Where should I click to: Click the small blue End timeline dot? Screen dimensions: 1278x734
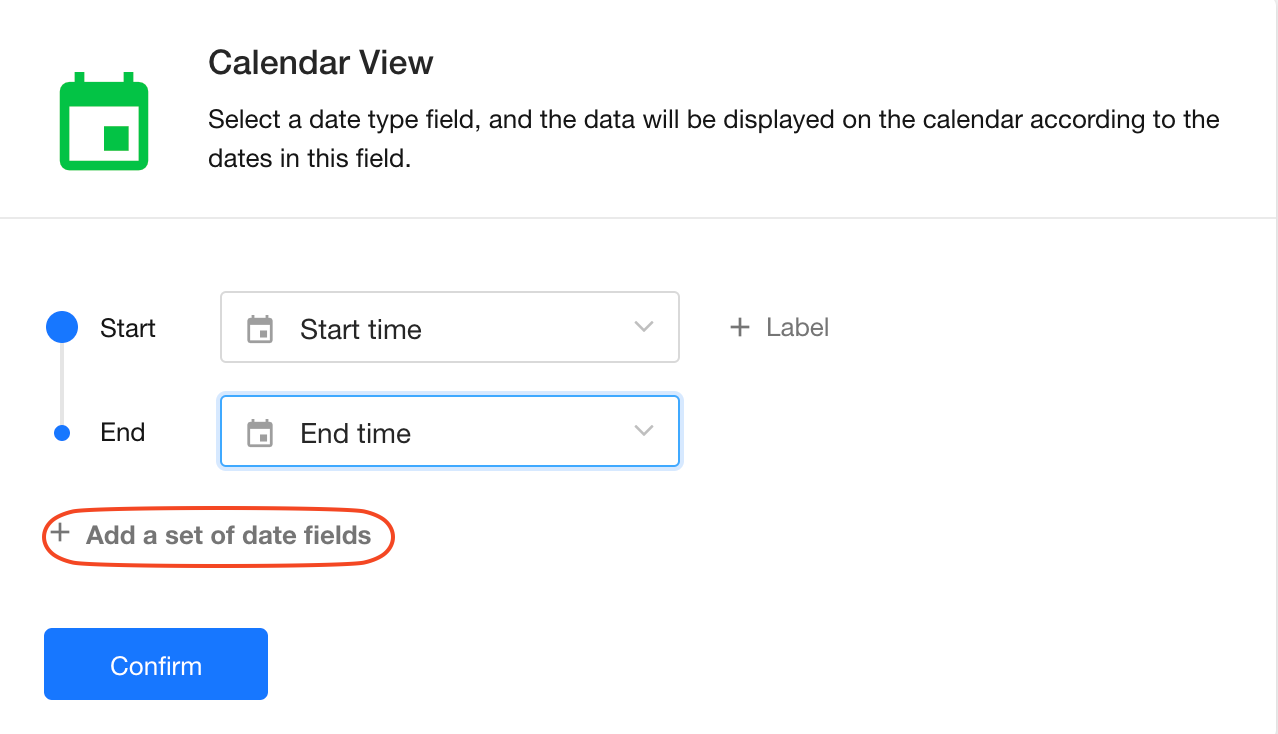pyautogui.click(x=62, y=433)
